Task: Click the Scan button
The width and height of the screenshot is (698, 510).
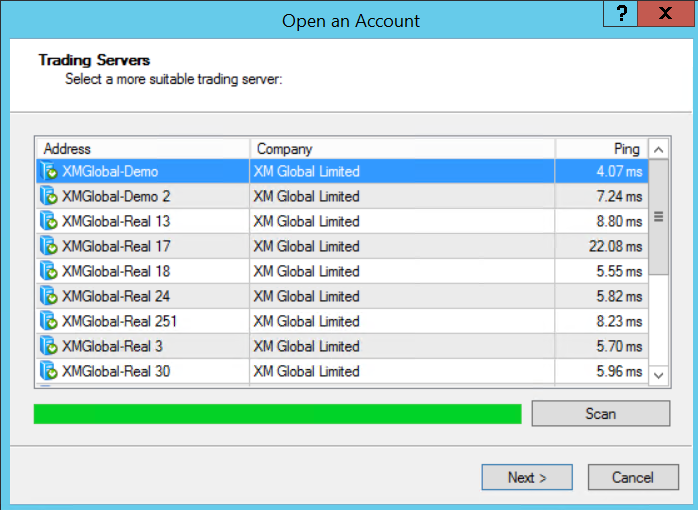Action: coord(601,413)
